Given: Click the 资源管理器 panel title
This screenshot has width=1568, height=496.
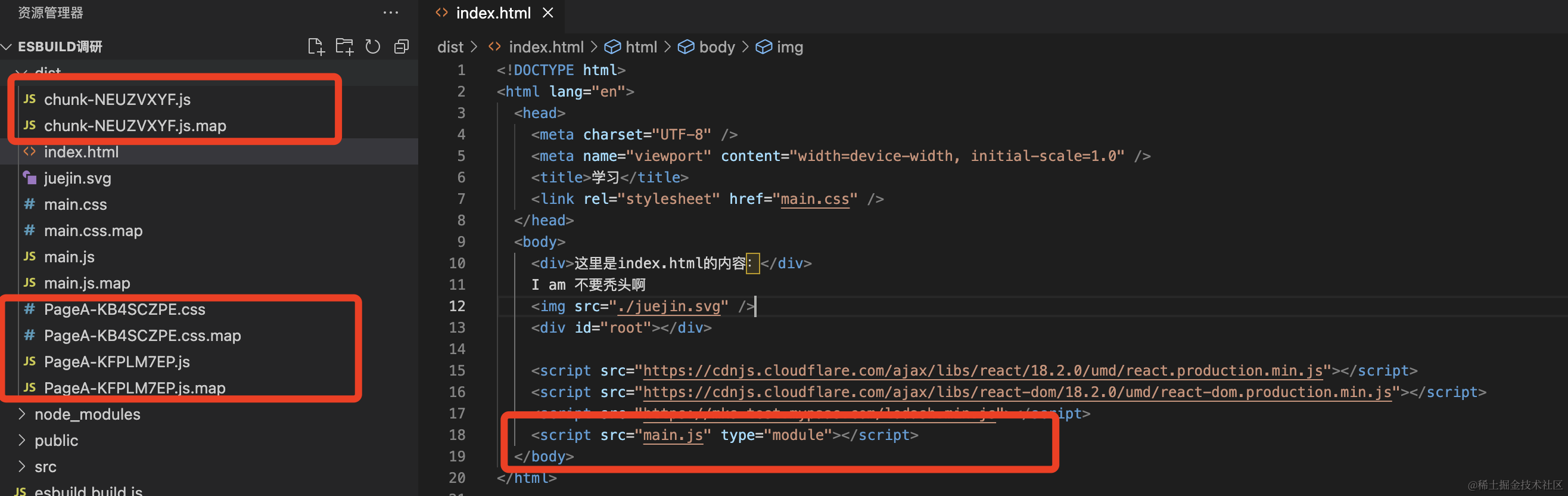Looking at the screenshot, I should [x=50, y=12].
